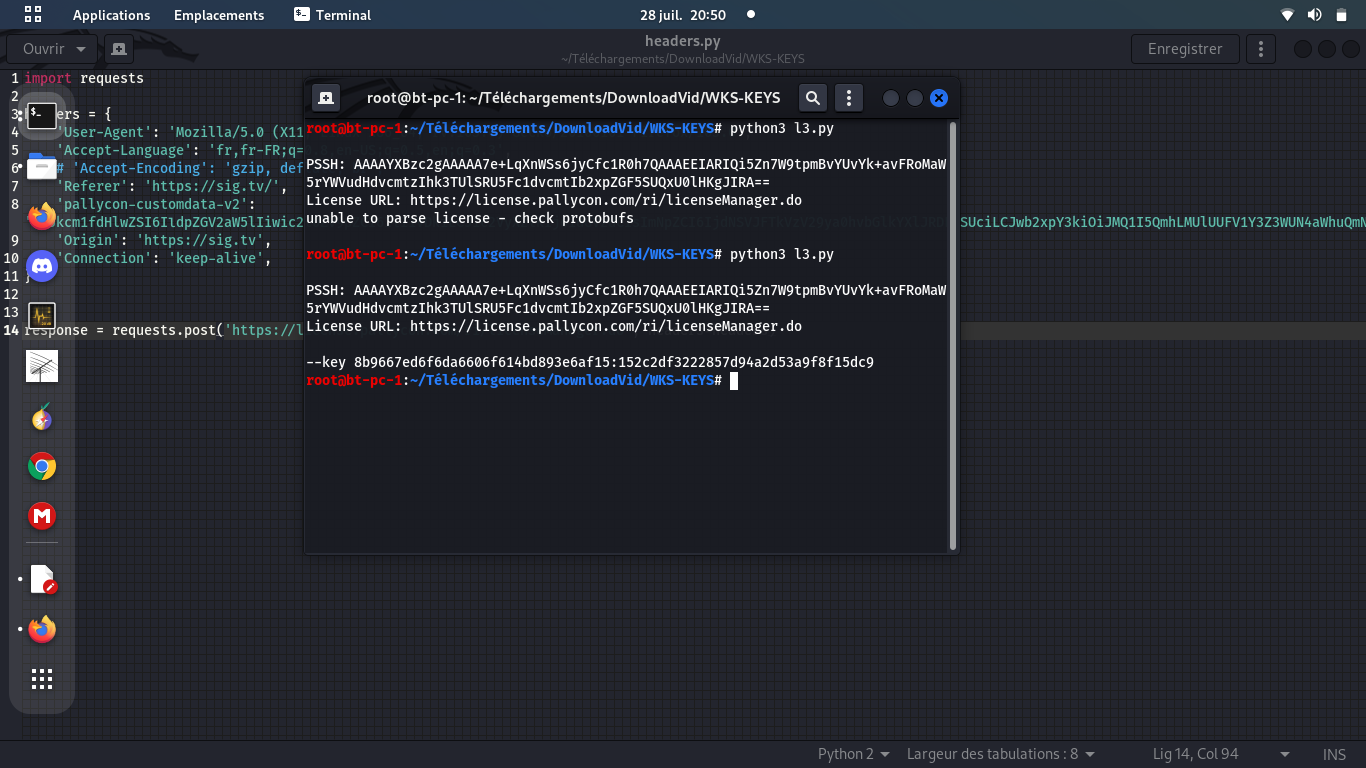Expand the recent files arrow beside Ouvrir
This screenshot has height=768, width=1366.
82,48
